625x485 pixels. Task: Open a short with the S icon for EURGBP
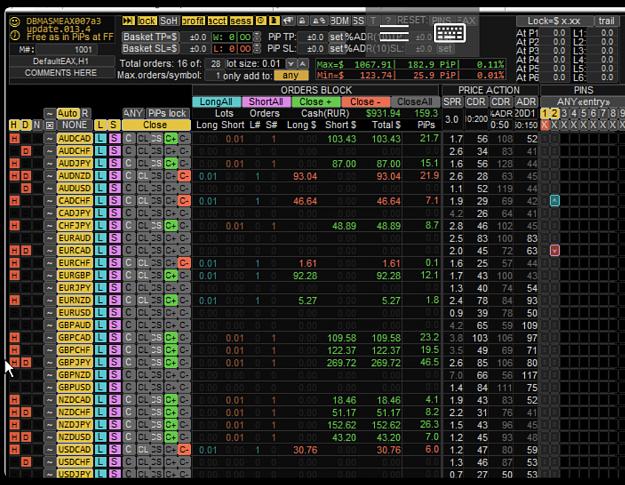pyautogui.click(x=115, y=275)
